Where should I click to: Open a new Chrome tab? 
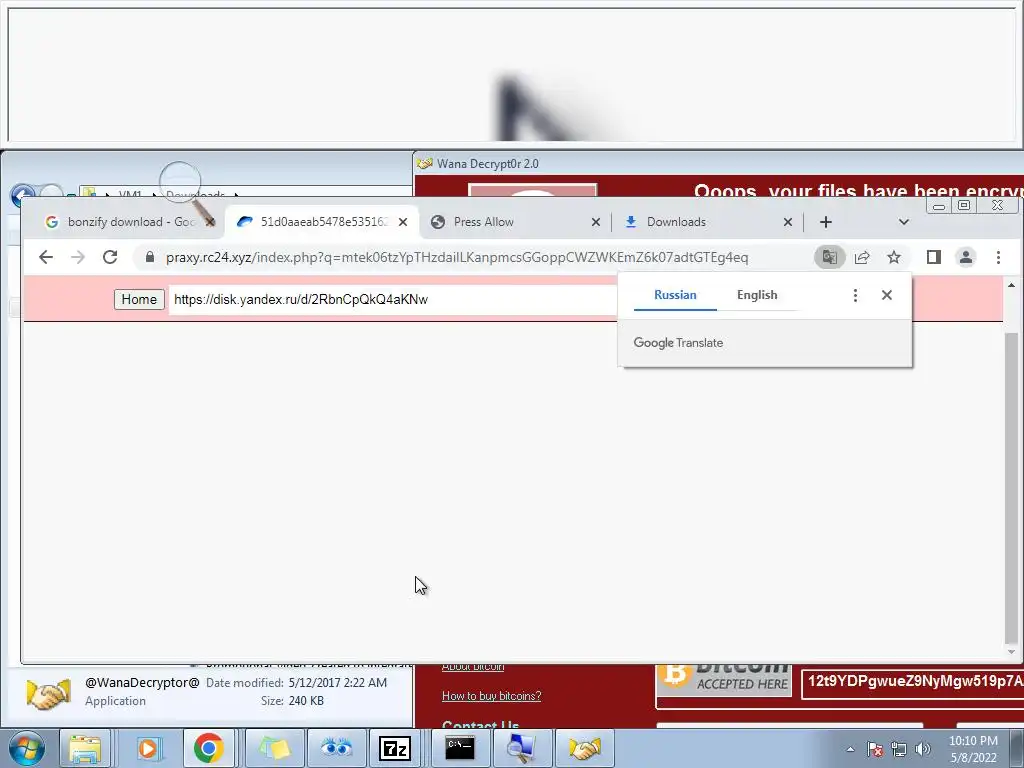[x=825, y=222]
